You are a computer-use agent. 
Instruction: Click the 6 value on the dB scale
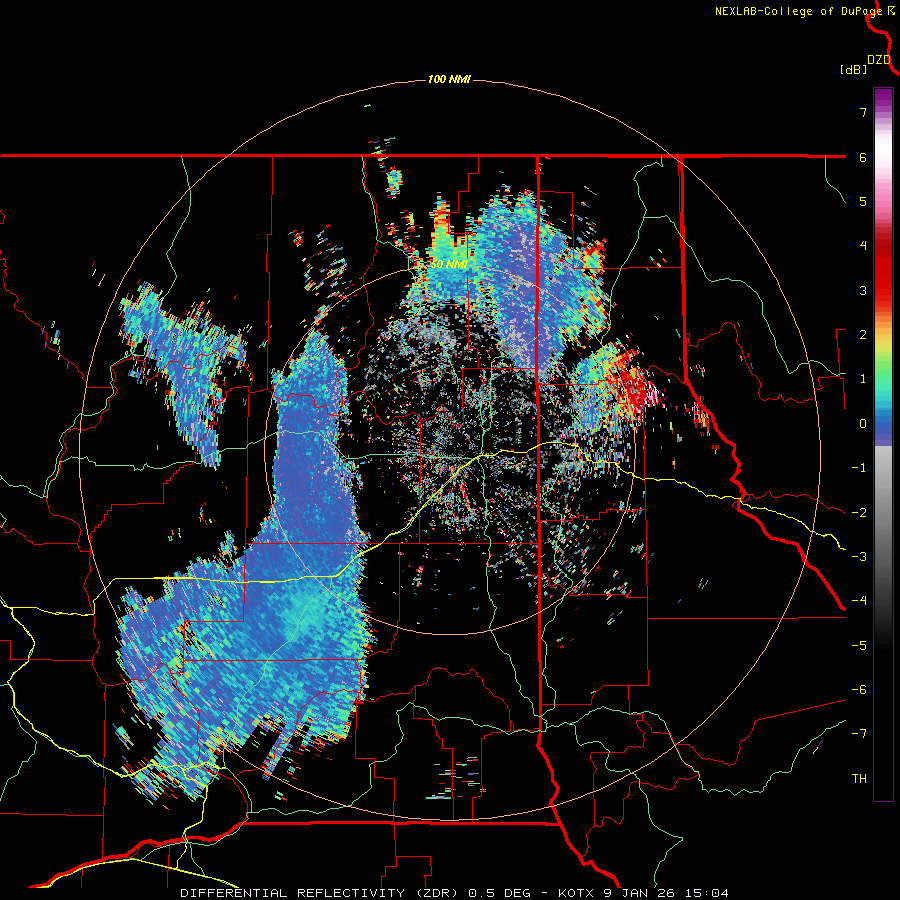point(863,157)
